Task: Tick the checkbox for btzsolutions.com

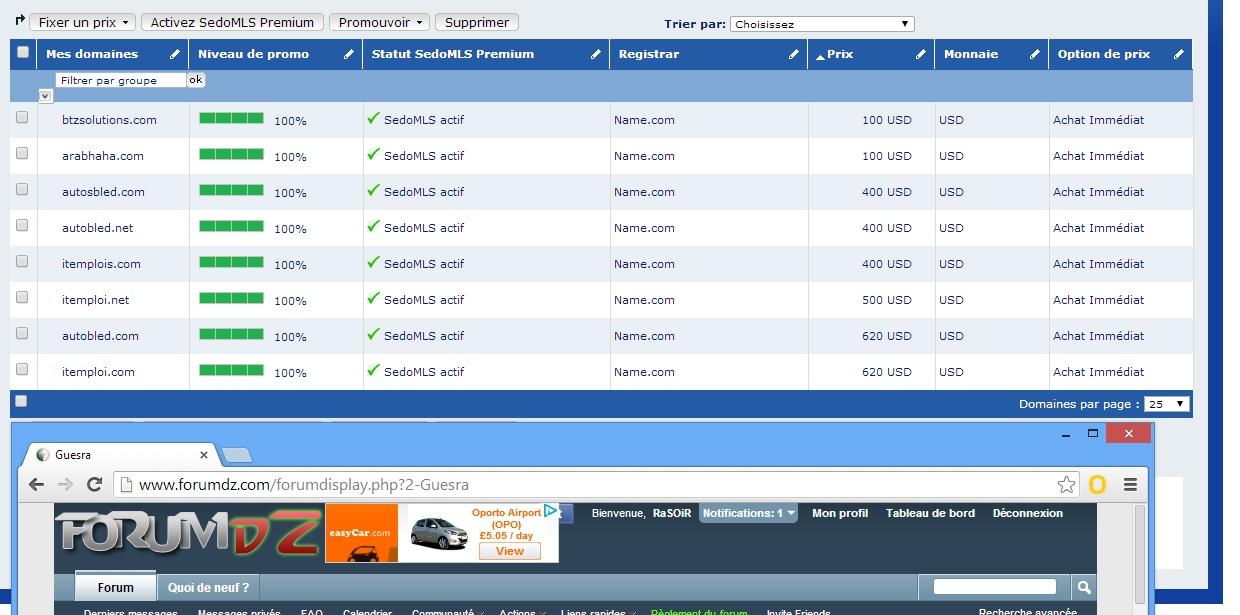Action: pyautogui.click(x=22, y=118)
